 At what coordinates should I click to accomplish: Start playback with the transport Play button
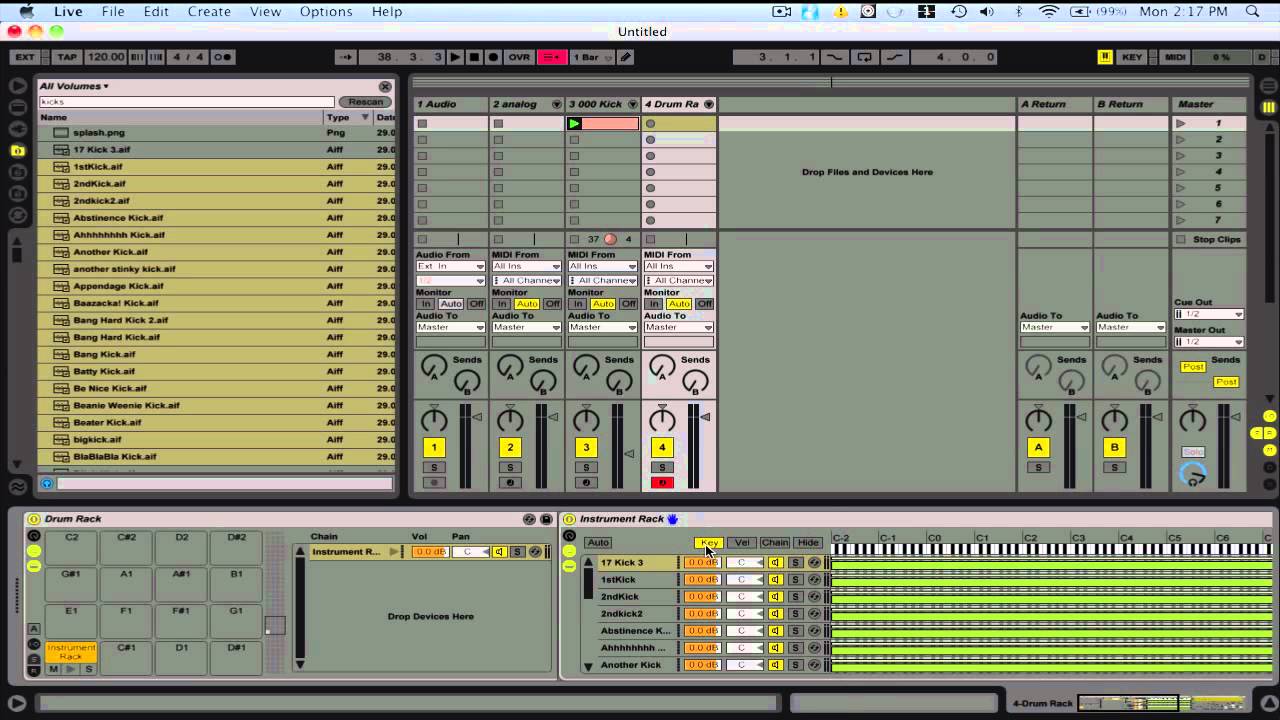click(x=455, y=57)
